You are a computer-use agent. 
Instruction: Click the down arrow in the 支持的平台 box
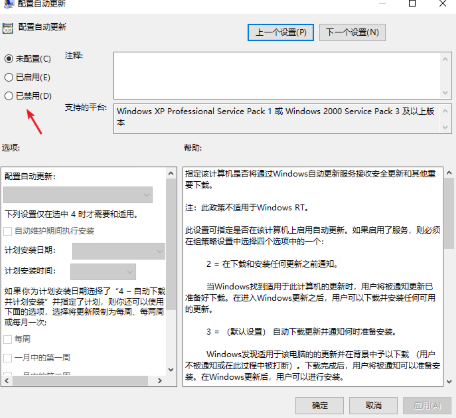pyautogui.click(x=445, y=127)
